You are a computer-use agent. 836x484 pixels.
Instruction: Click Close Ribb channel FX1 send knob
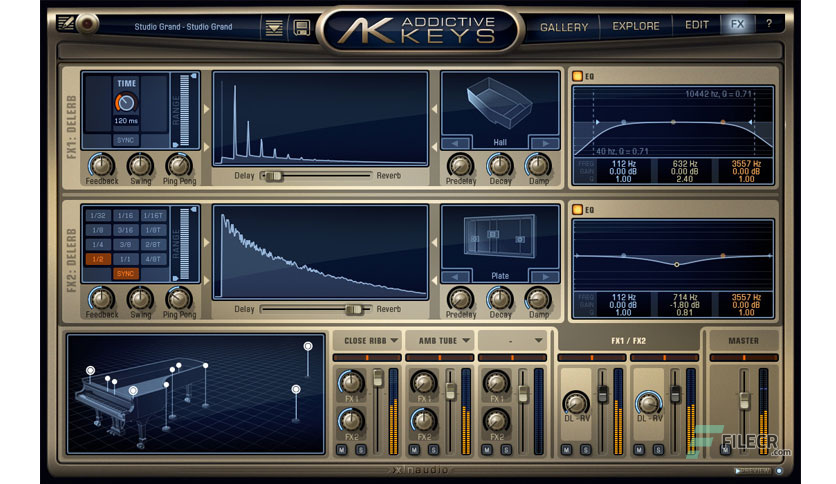[351, 383]
